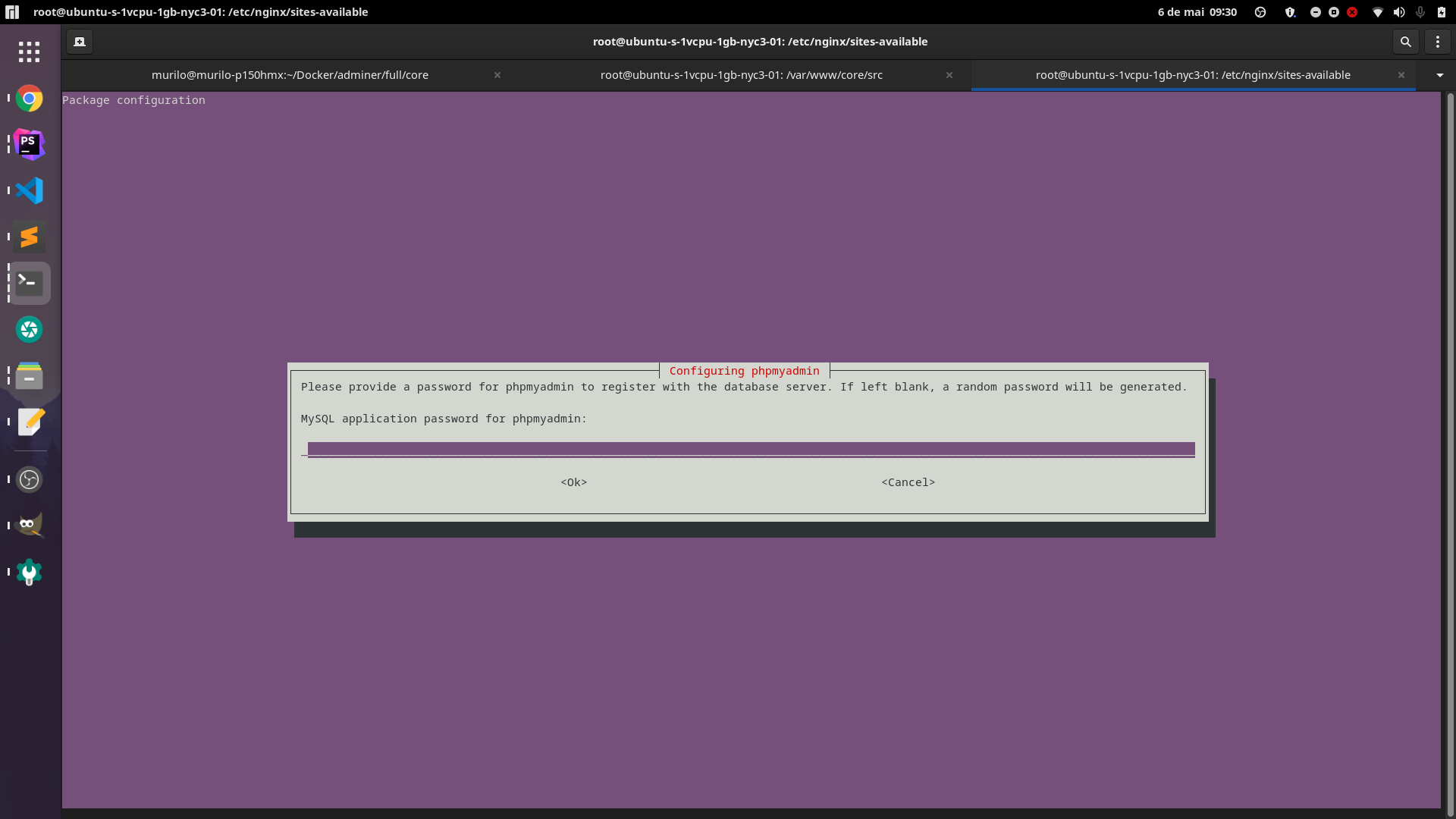The width and height of the screenshot is (1456, 819).
Task: Switch to the murilo Docker/adminer/full/core tab
Action: (290, 75)
